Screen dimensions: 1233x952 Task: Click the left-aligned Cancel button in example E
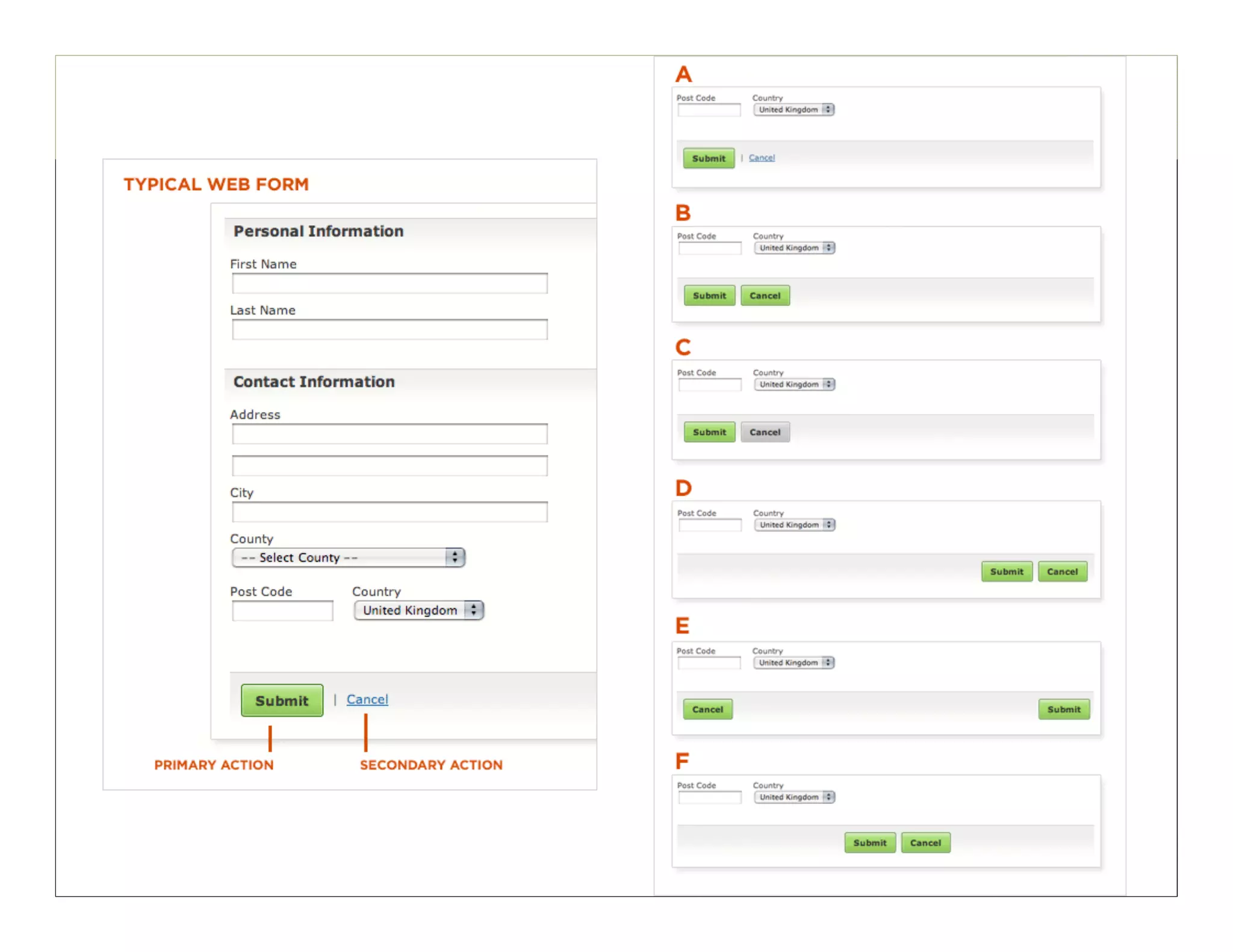point(707,709)
